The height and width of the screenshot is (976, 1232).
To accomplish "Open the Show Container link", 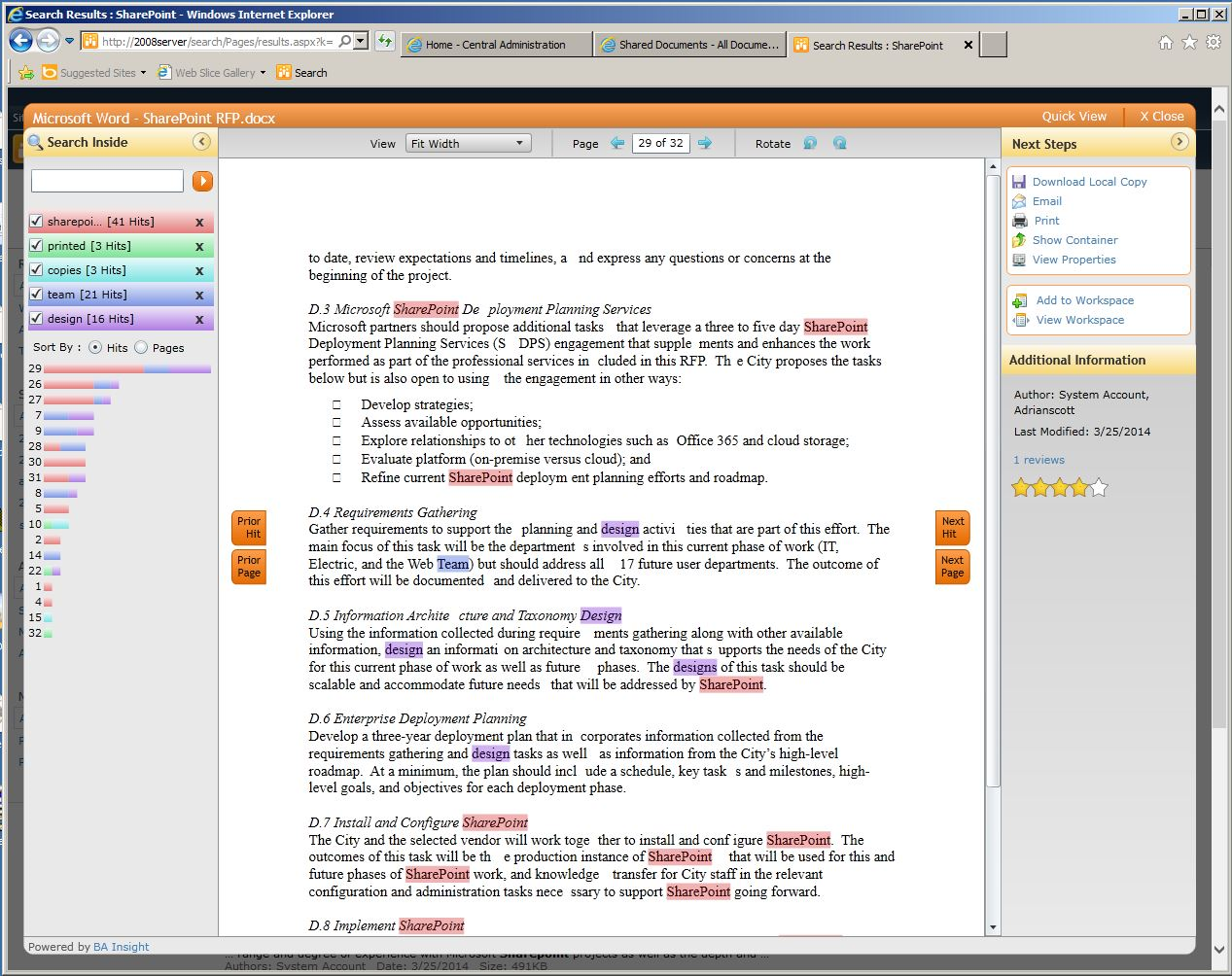I will pos(1074,240).
